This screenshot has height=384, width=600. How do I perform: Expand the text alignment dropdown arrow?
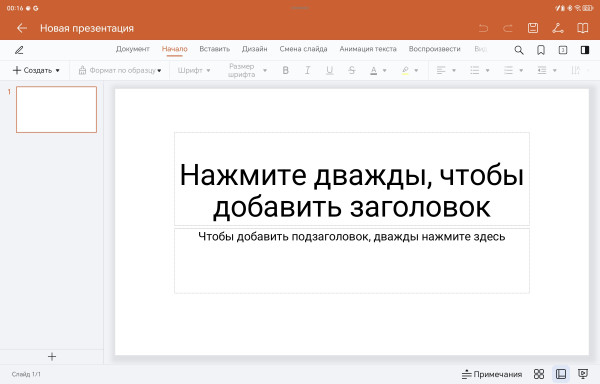coord(454,70)
